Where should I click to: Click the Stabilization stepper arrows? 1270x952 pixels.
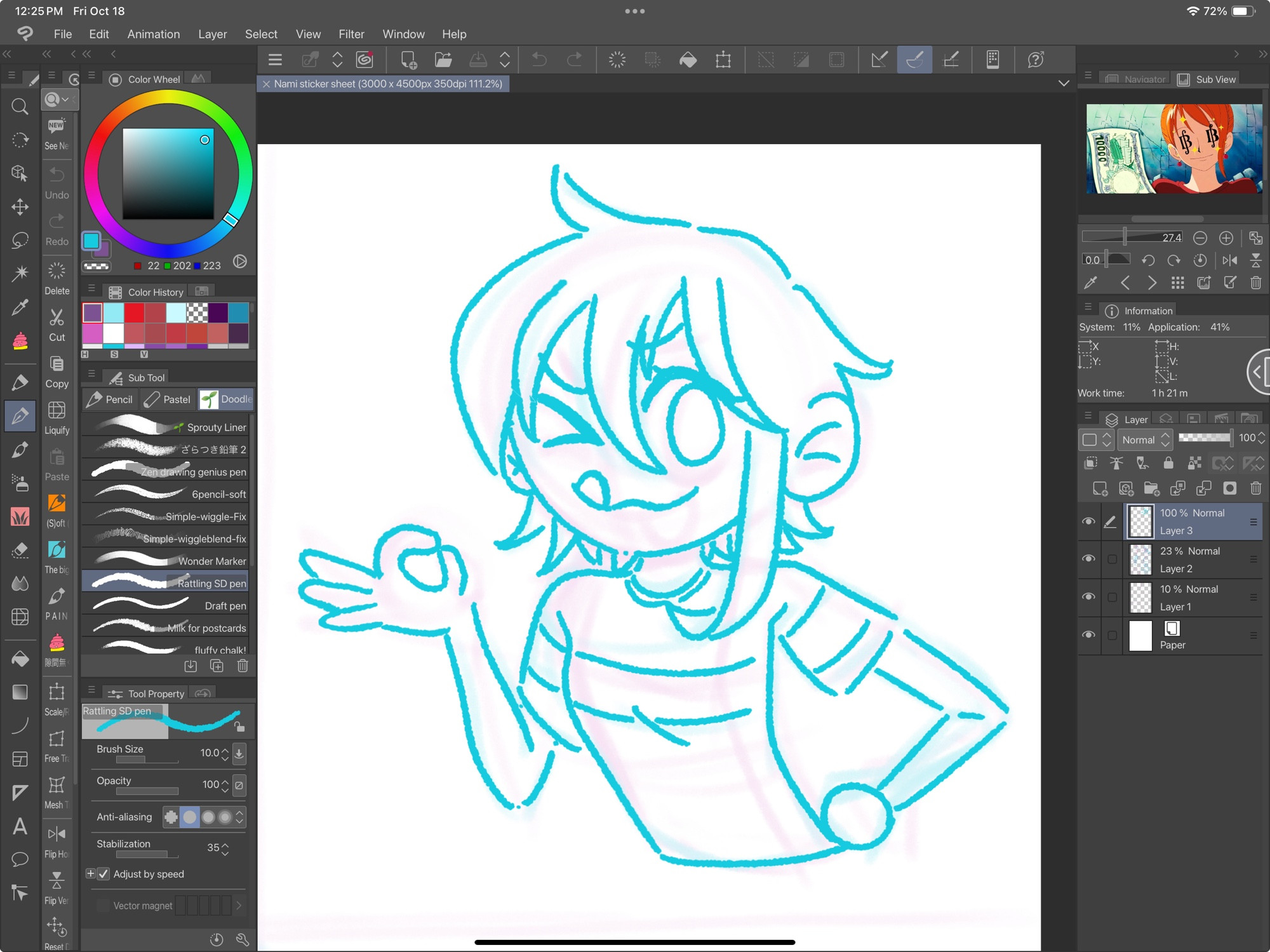[x=225, y=848]
